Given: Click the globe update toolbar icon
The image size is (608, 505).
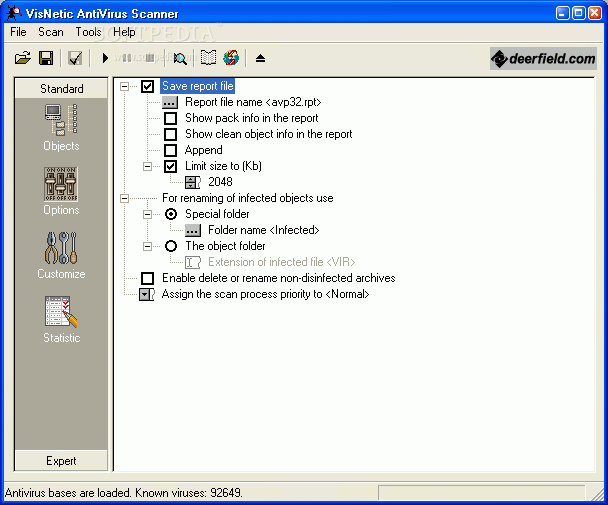Looking at the screenshot, I should coord(231,58).
